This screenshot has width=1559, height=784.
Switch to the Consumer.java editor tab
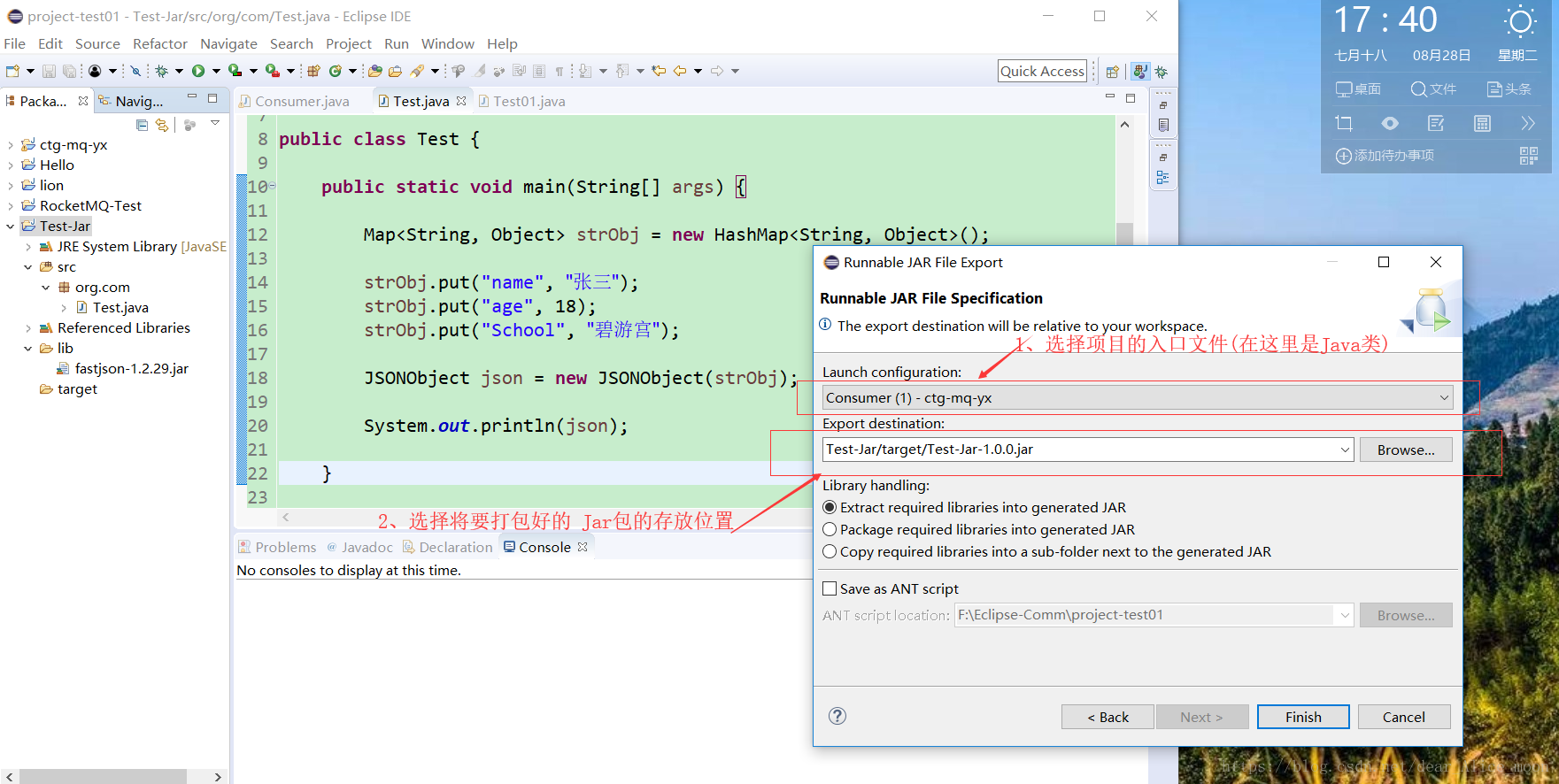pyautogui.click(x=295, y=101)
